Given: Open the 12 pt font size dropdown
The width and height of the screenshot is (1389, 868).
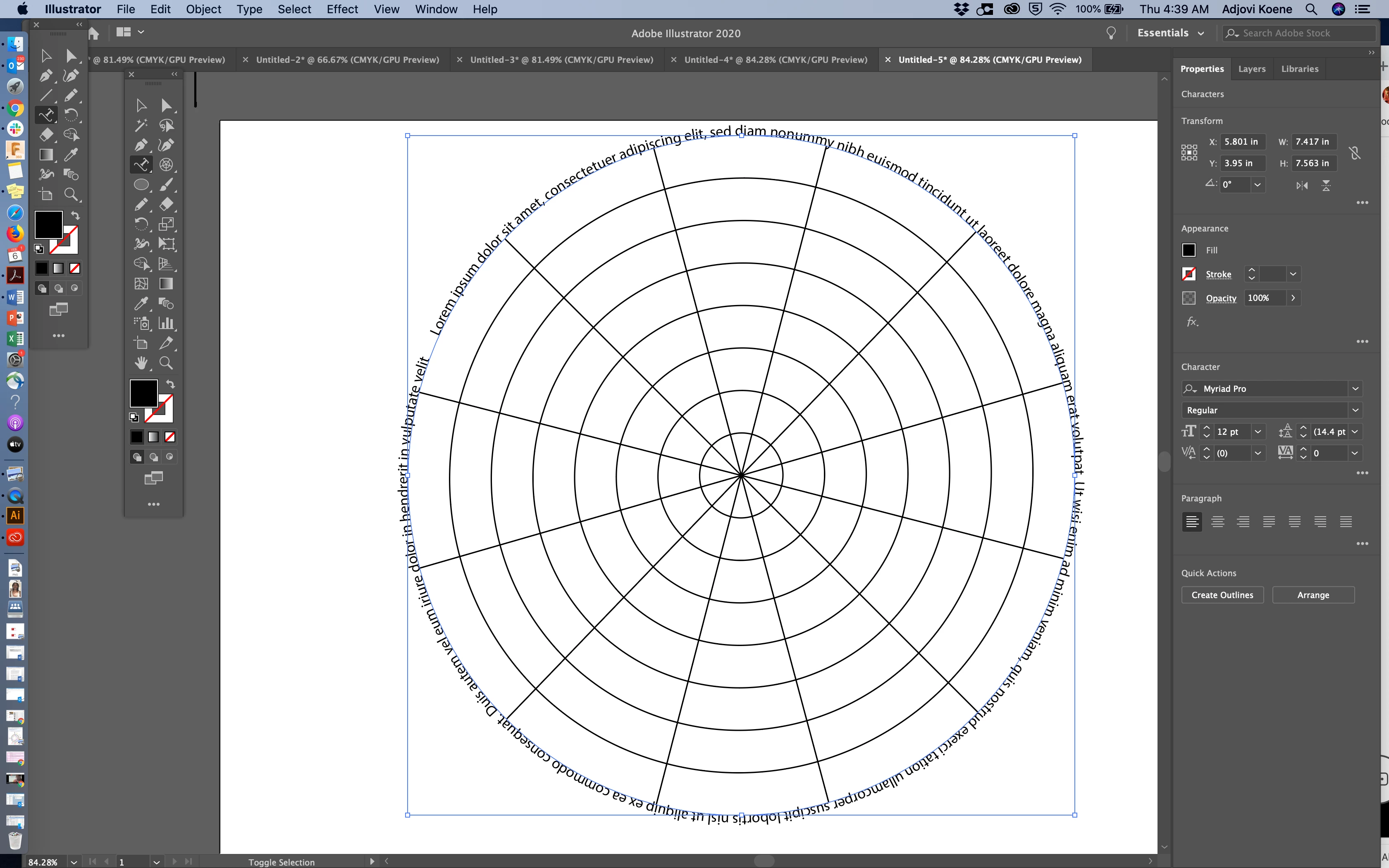Looking at the screenshot, I should pyautogui.click(x=1258, y=432).
